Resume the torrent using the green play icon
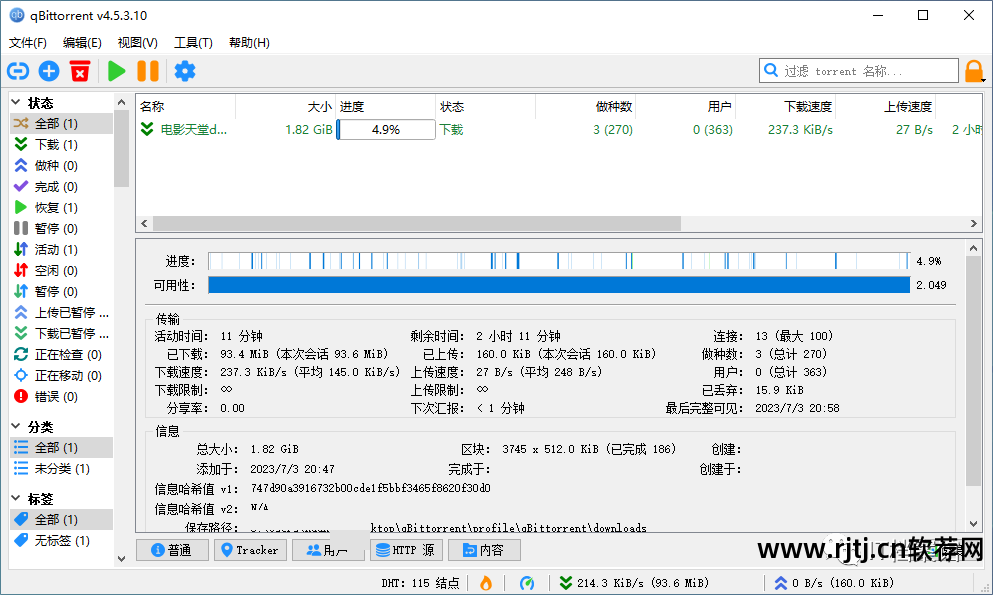This screenshot has height=595, width=993. tap(115, 70)
